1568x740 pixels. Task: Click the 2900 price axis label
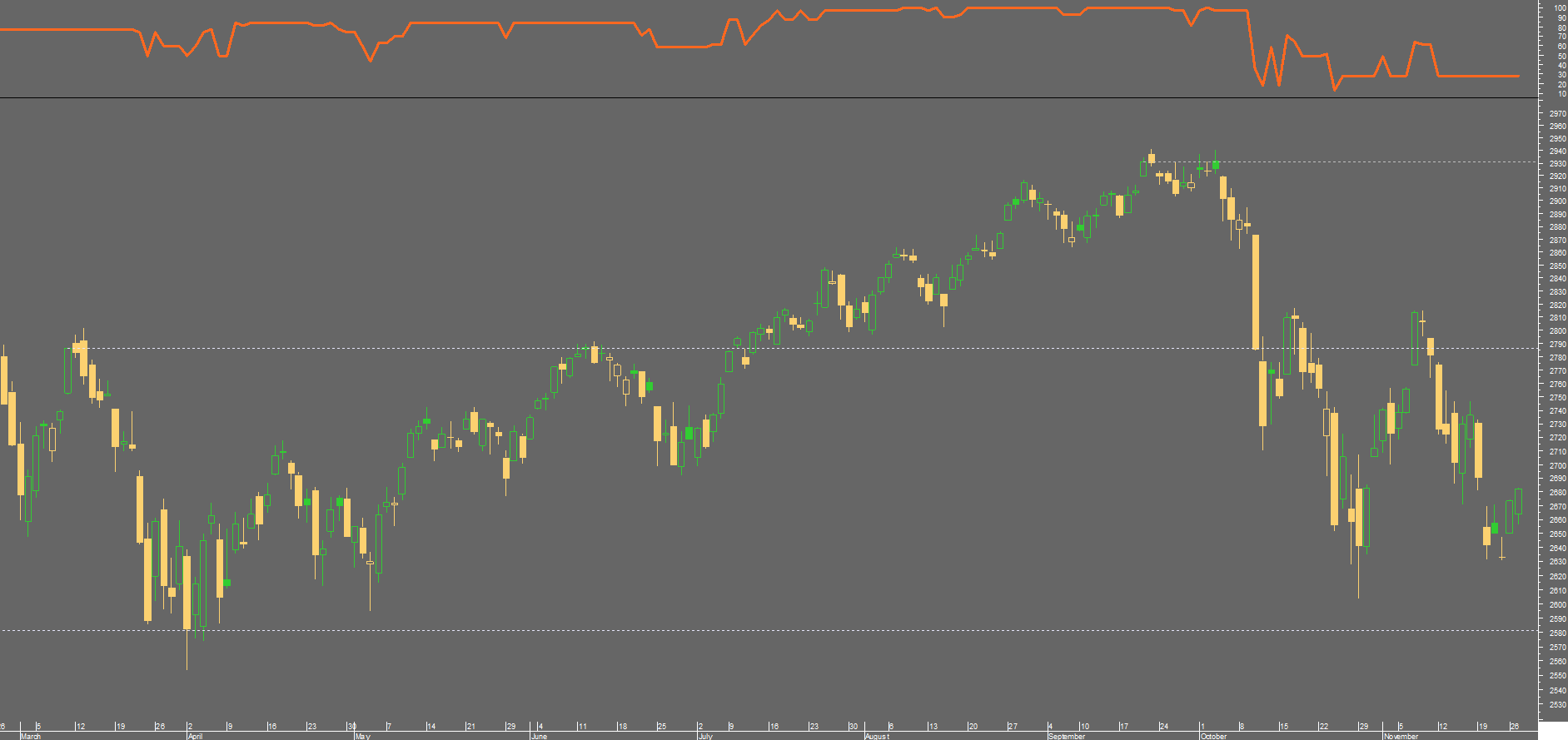(x=1557, y=201)
